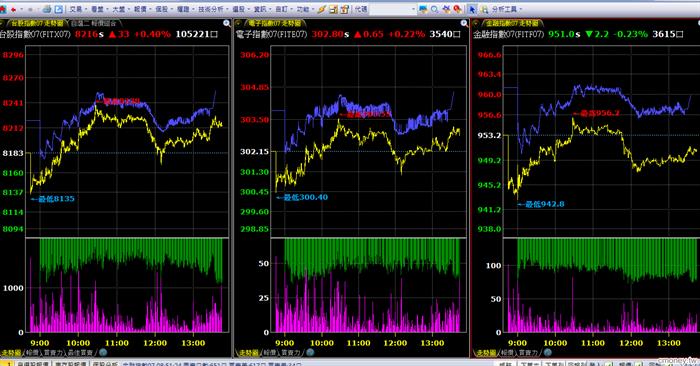Click the lightning quick-order icon after 功能
Image resolution: width=700 pixels, height=366 pixels.
(321, 9)
